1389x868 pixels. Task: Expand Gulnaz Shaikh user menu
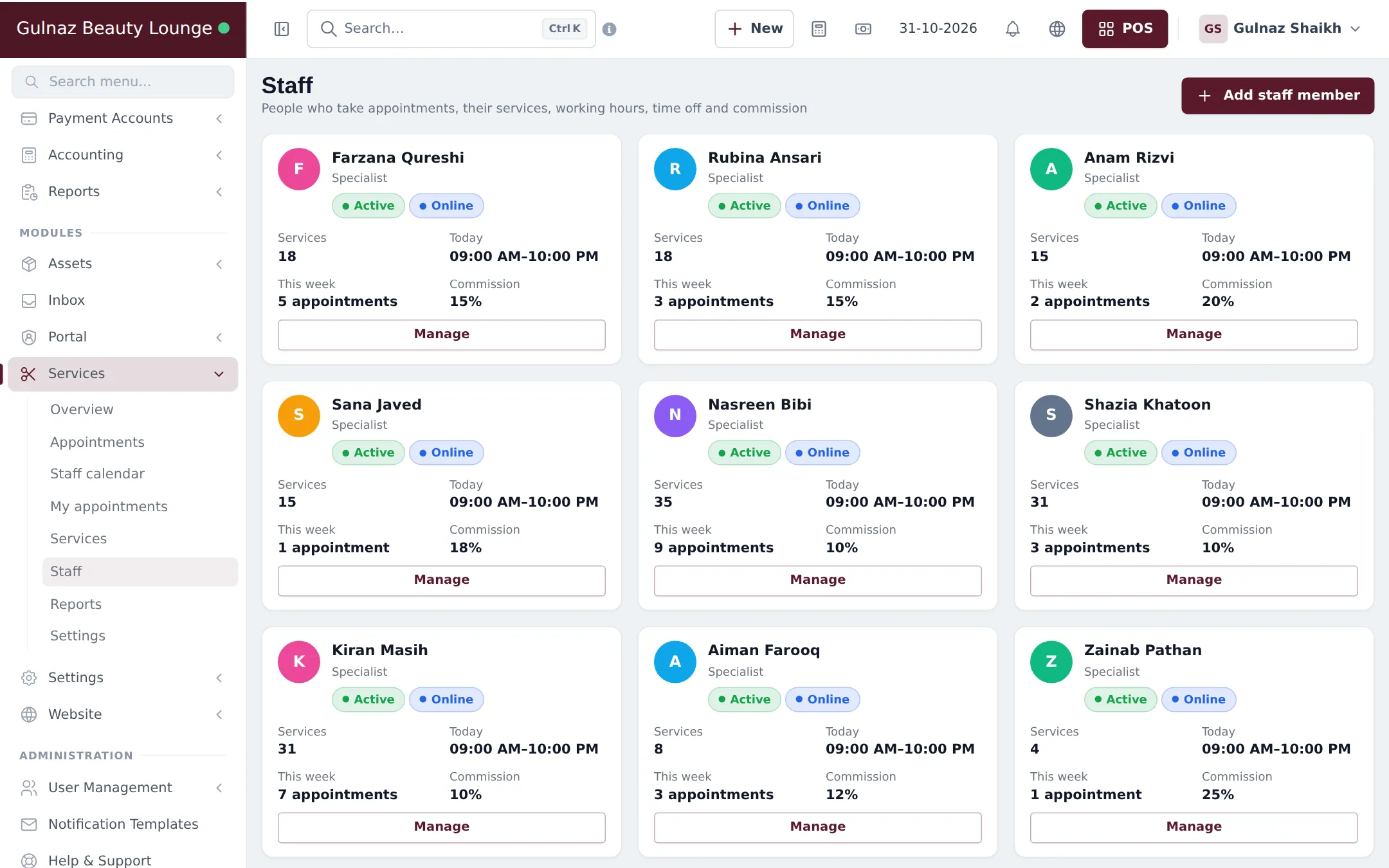point(1280,29)
